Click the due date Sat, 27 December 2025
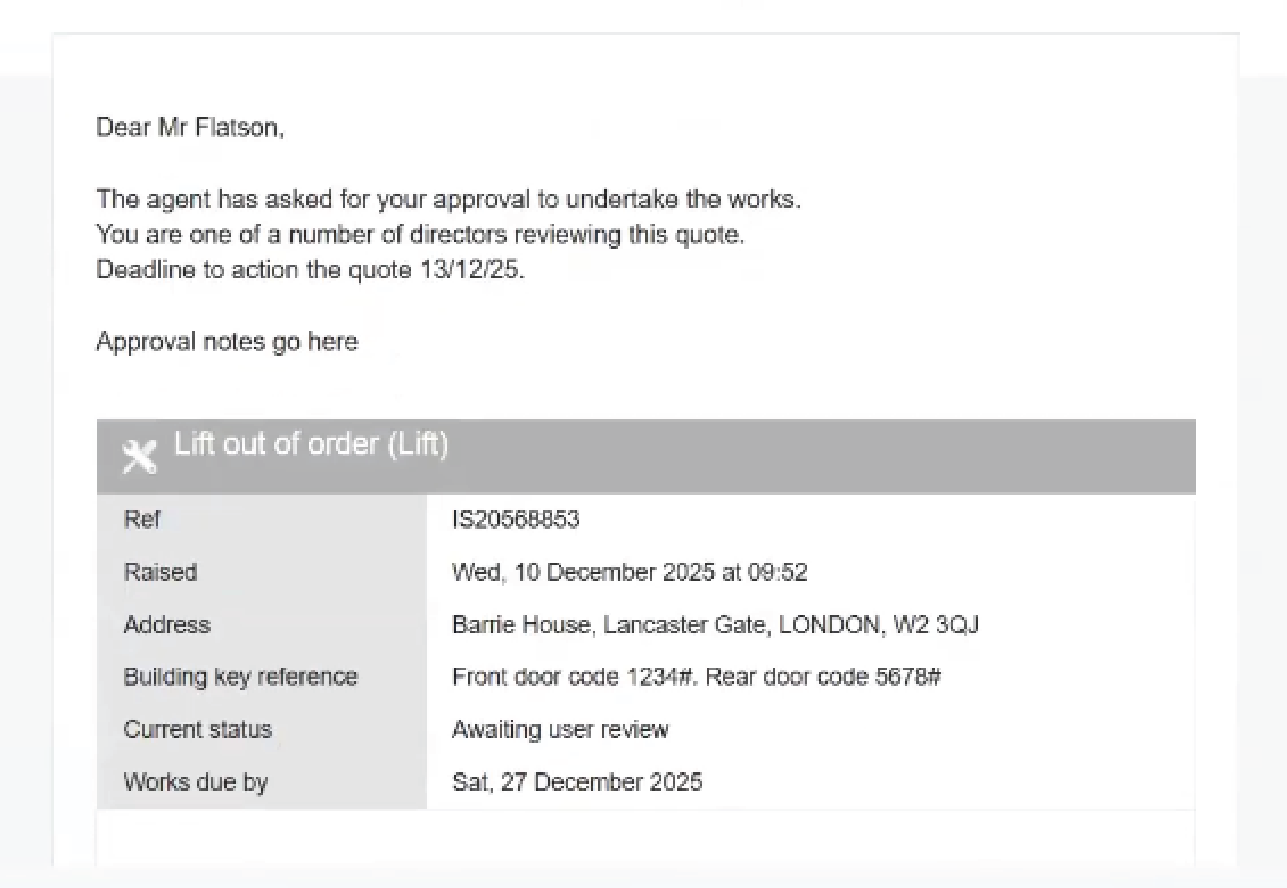 [577, 781]
